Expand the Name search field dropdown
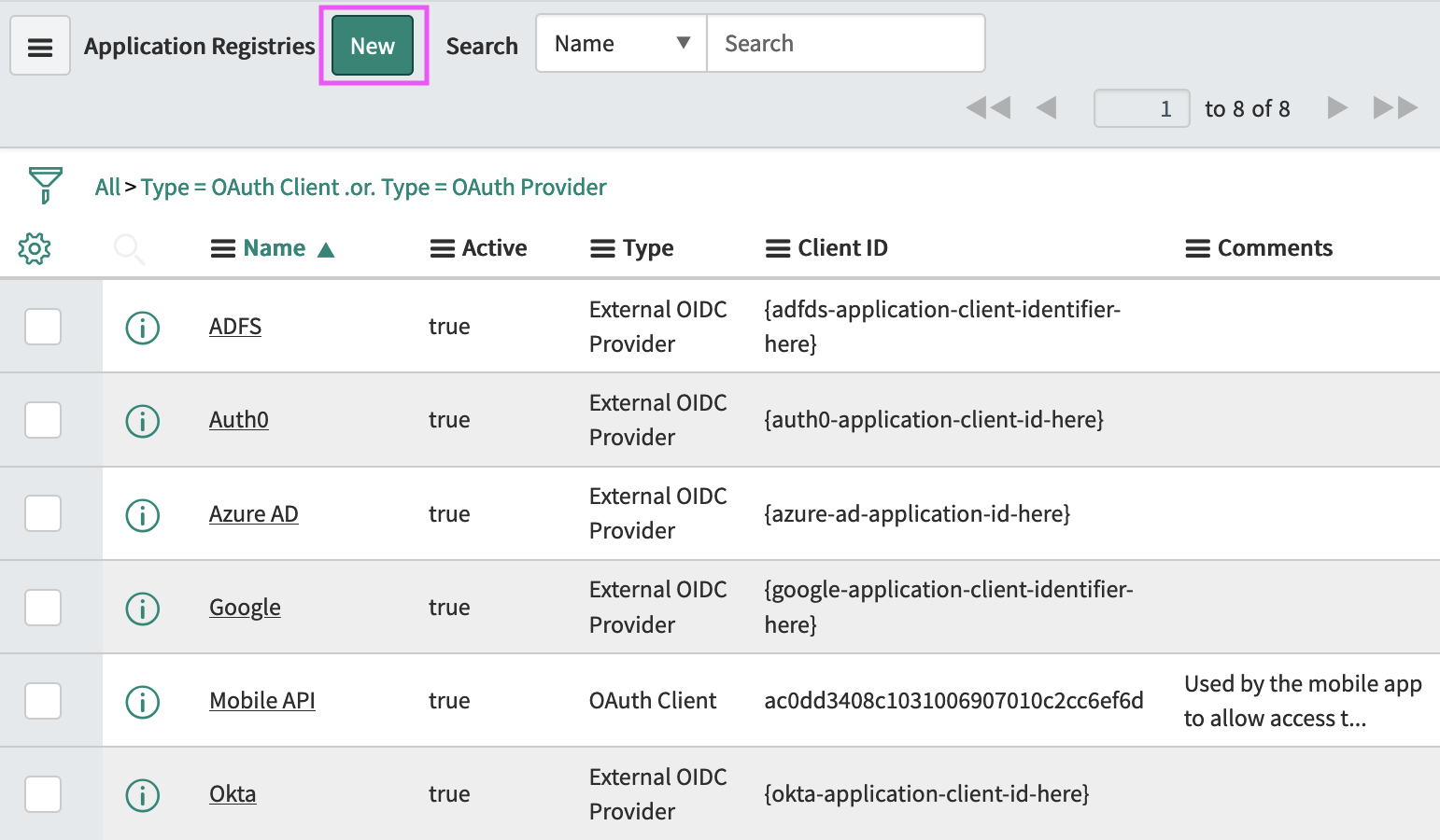Image resolution: width=1440 pixels, height=840 pixels. coord(621,44)
